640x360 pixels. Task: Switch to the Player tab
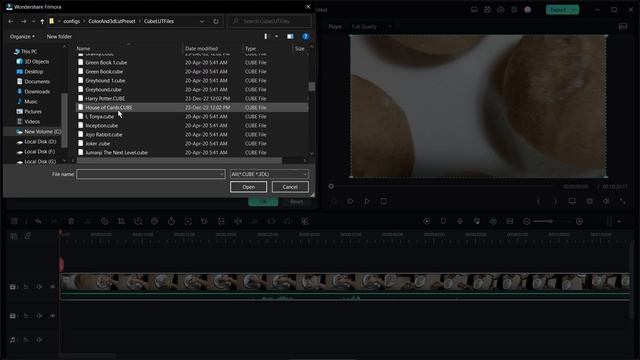(335, 27)
